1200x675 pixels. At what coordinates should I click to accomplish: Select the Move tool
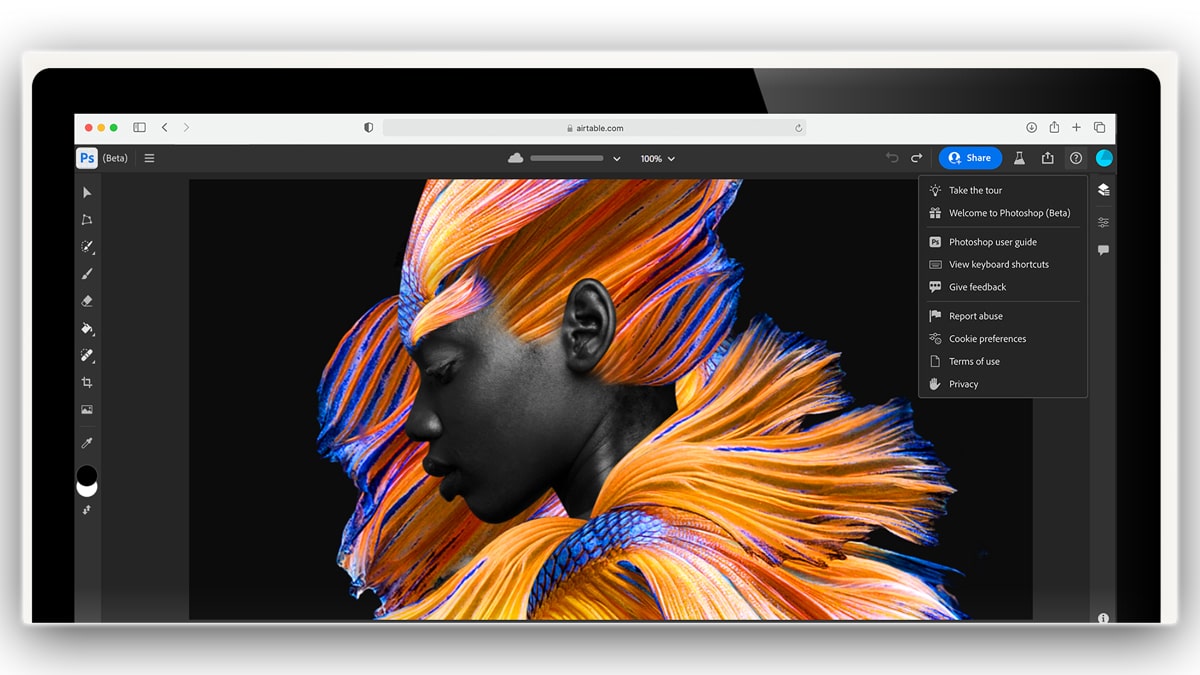pyautogui.click(x=87, y=192)
